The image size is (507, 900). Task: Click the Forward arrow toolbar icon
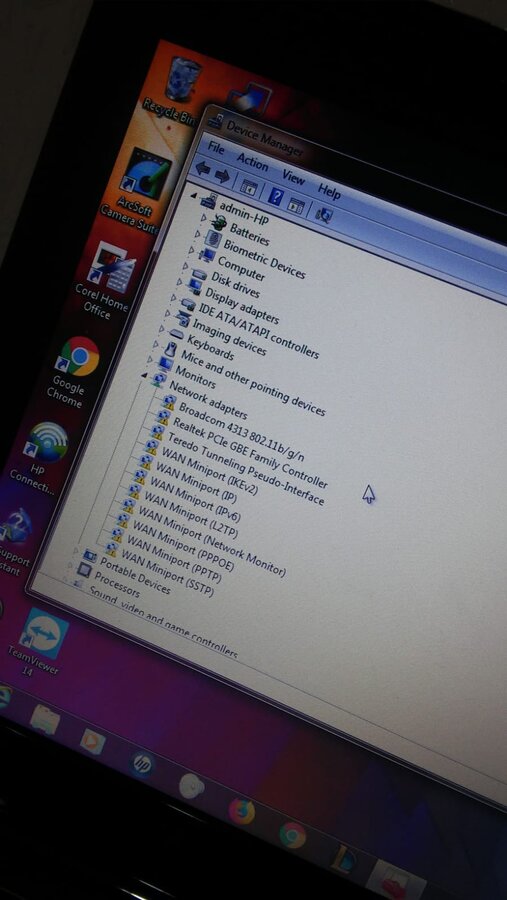[222, 176]
